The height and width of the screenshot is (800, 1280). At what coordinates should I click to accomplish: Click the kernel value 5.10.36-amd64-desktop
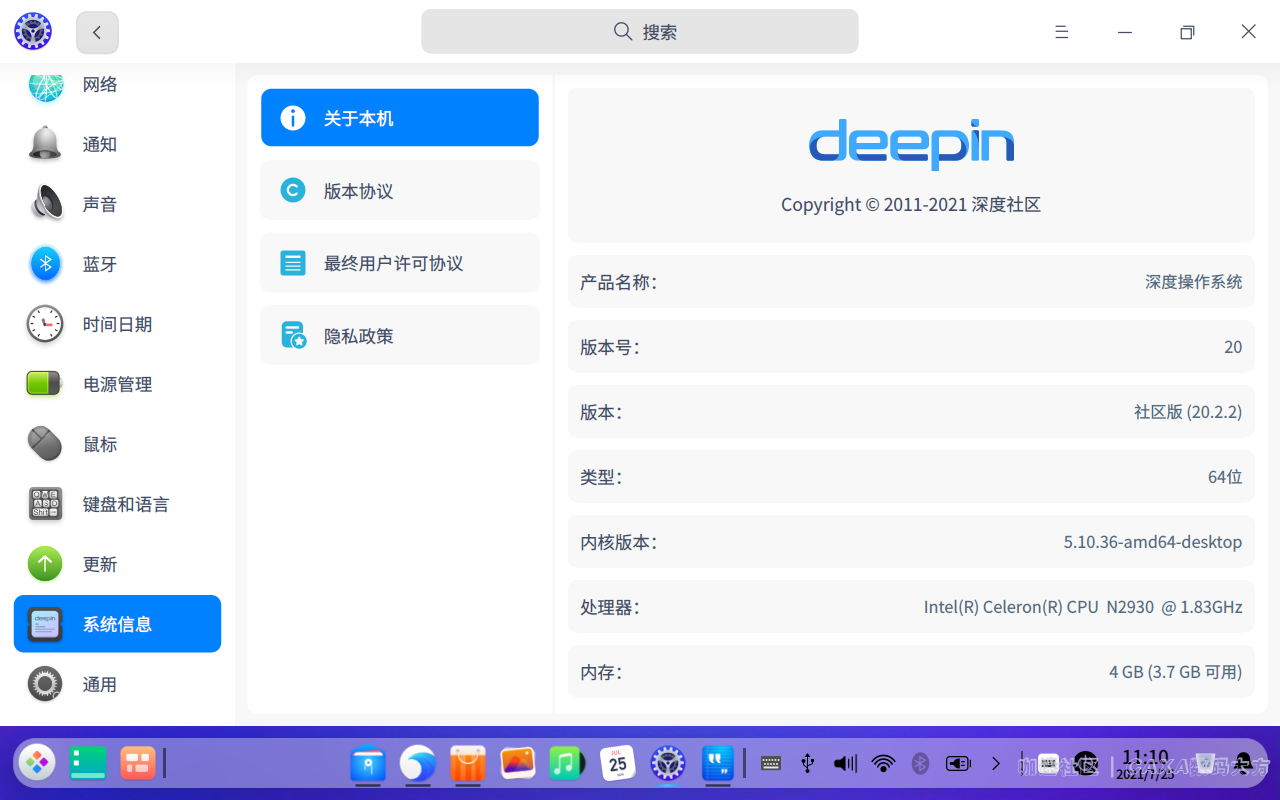tap(1153, 542)
